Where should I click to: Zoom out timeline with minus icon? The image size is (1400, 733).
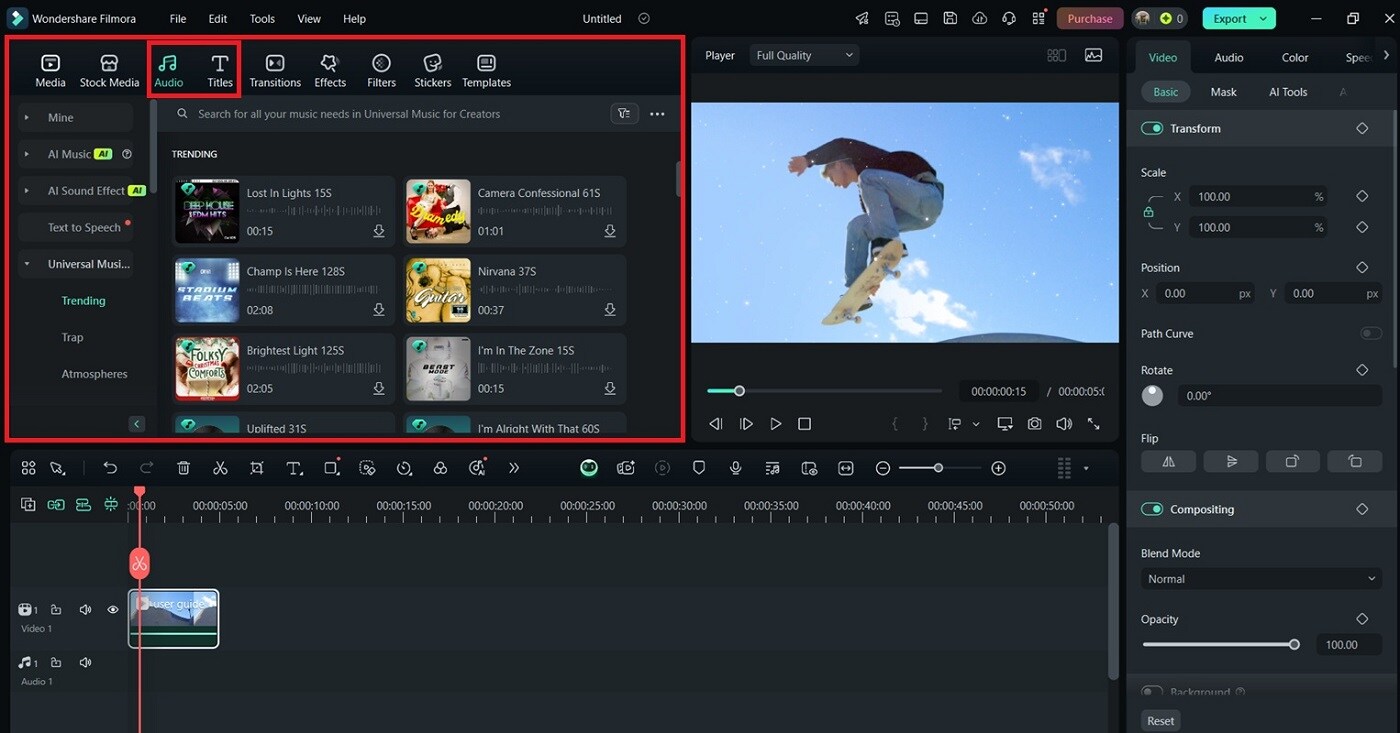pos(883,468)
